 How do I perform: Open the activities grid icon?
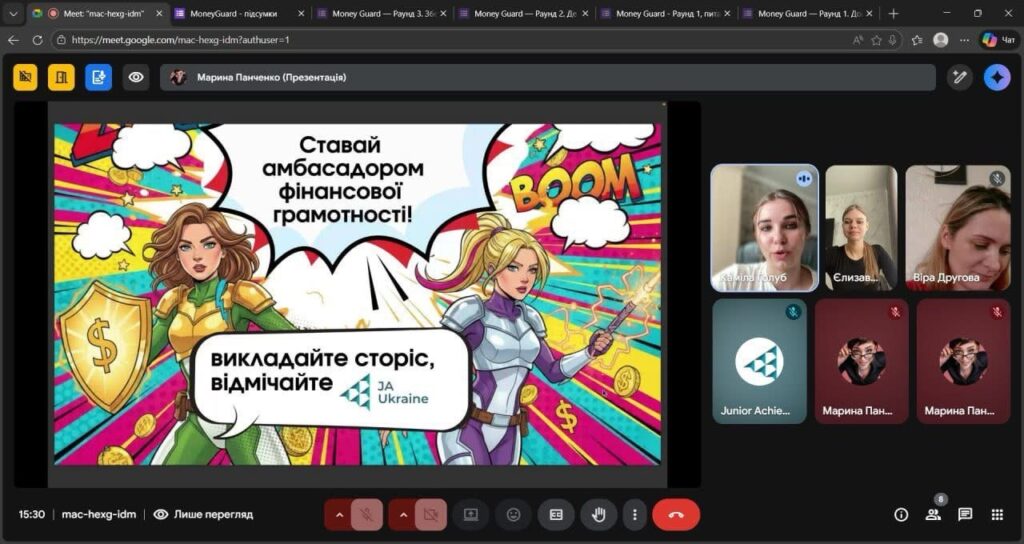[997, 514]
